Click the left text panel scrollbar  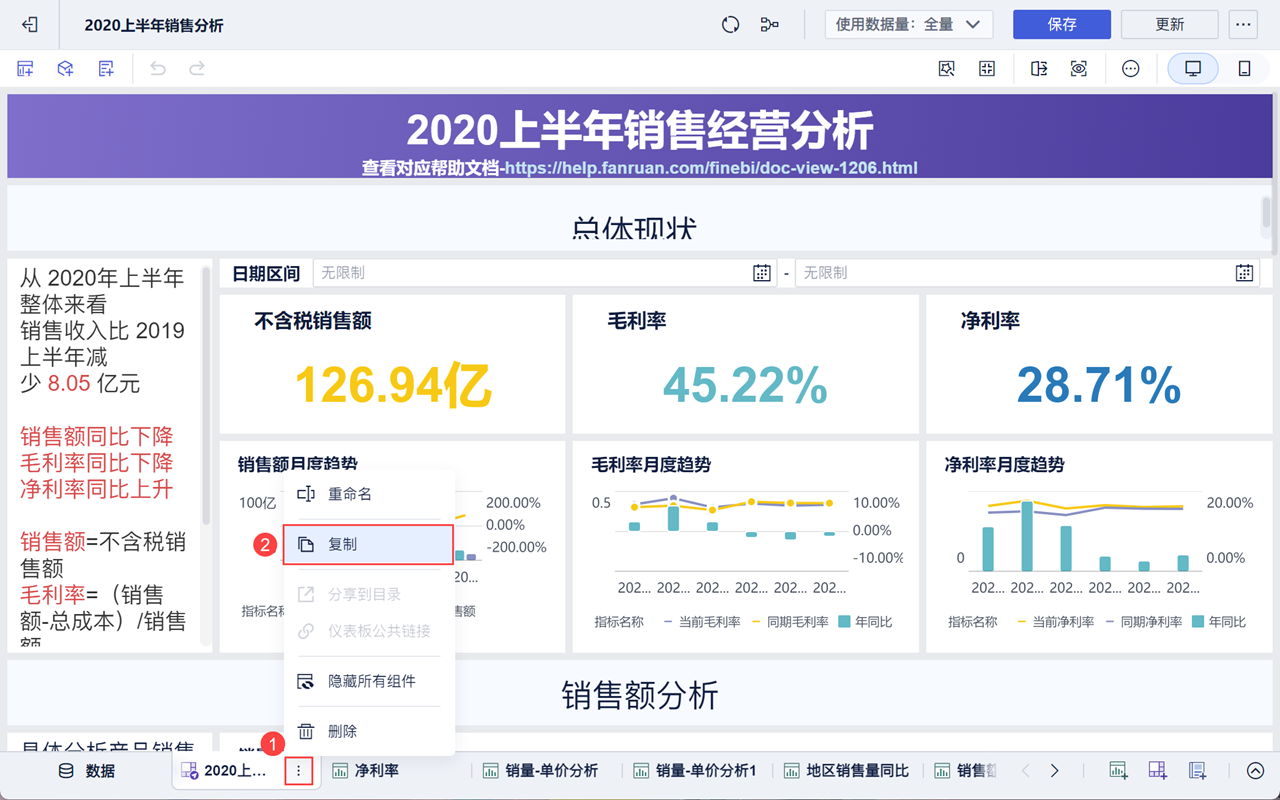coord(206,395)
